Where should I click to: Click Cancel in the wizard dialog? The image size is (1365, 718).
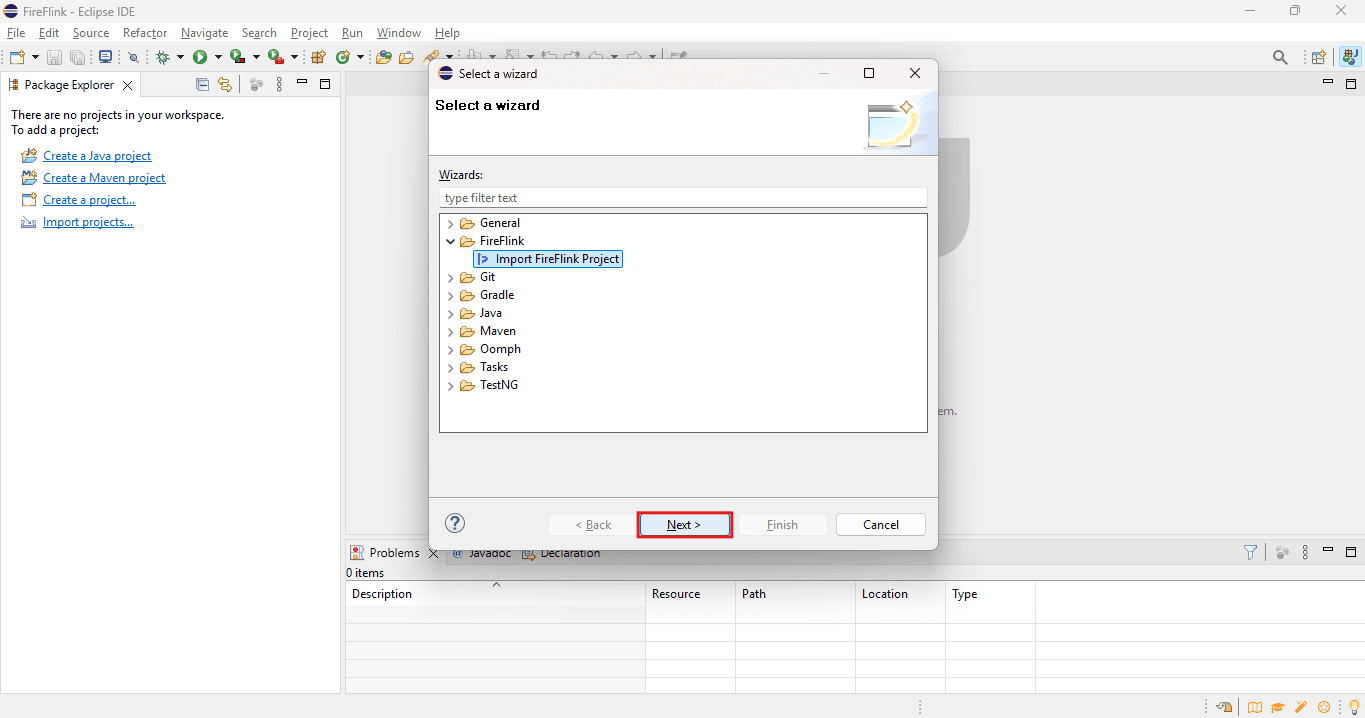pos(881,525)
